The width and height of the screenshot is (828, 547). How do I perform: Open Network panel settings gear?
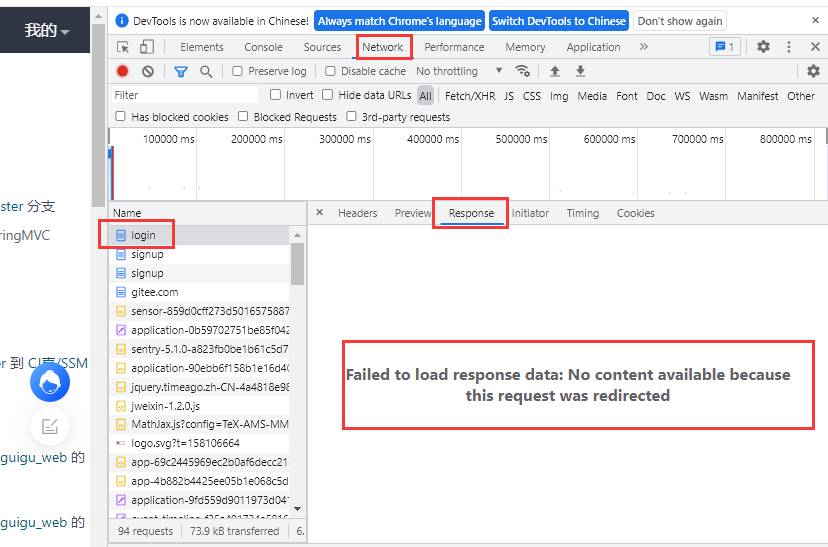(813, 71)
